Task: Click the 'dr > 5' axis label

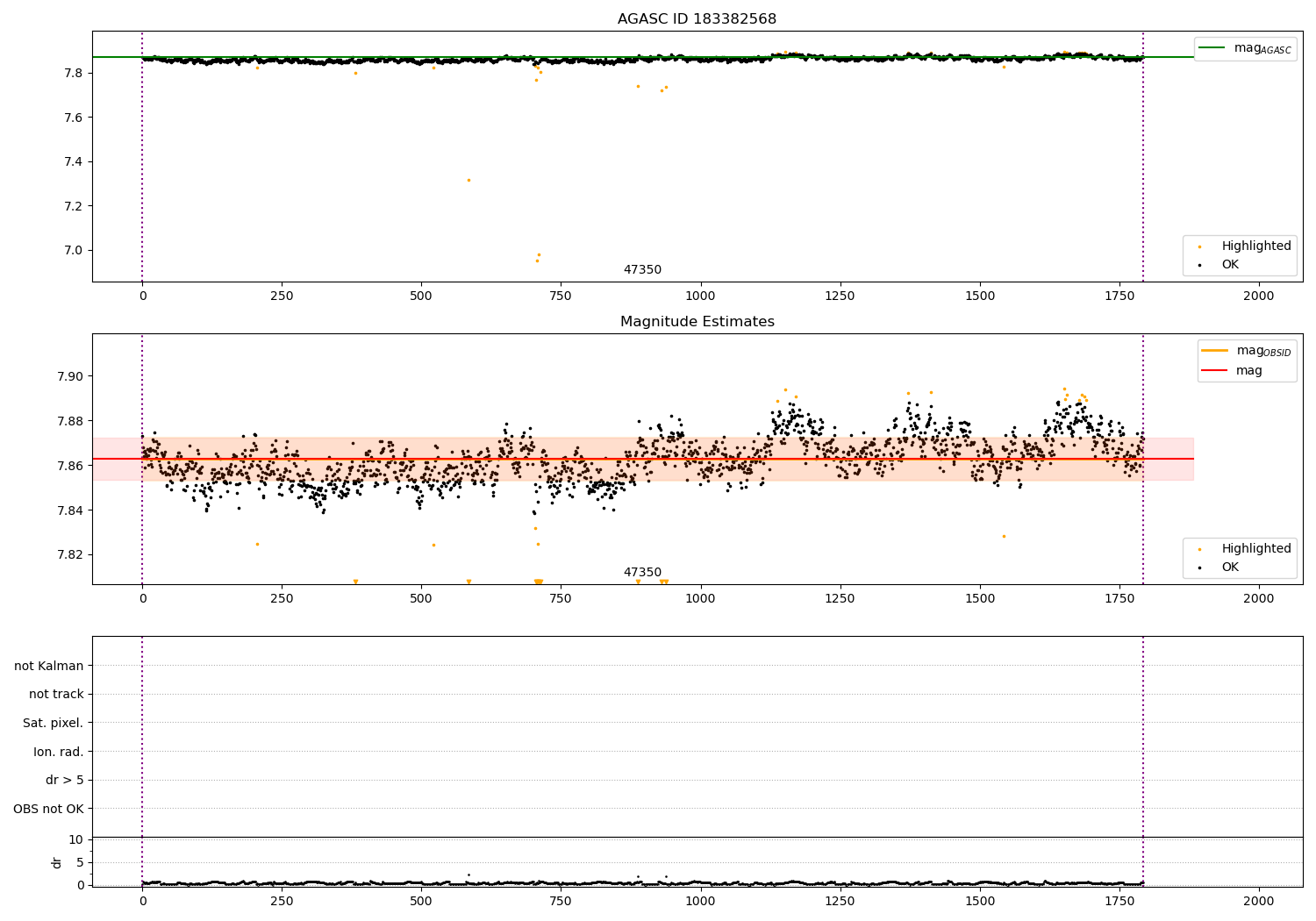Action: tap(65, 780)
